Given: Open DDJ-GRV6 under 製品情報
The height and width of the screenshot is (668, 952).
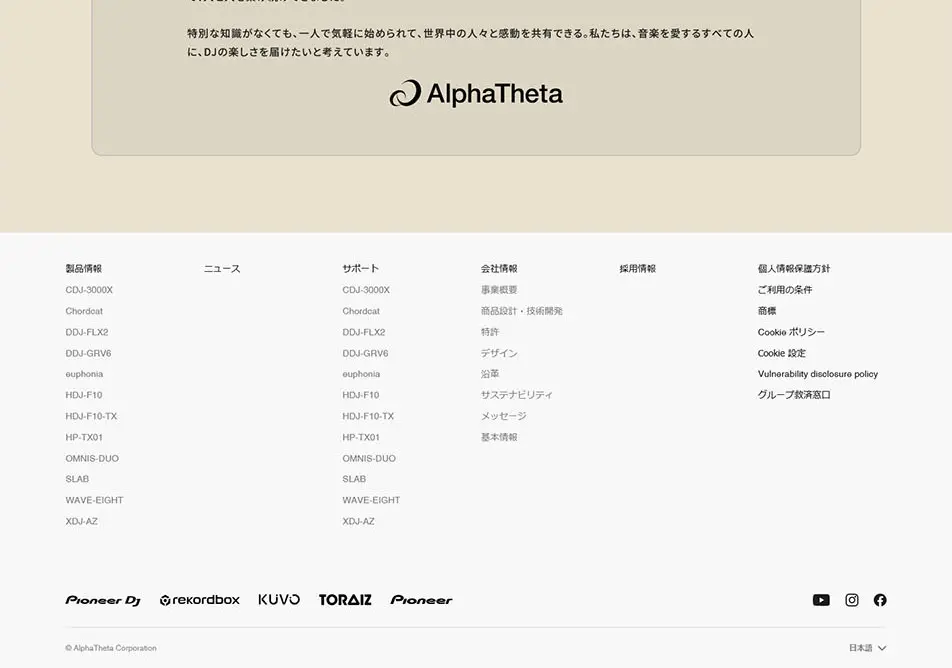Looking at the screenshot, I should coord(89,353).
